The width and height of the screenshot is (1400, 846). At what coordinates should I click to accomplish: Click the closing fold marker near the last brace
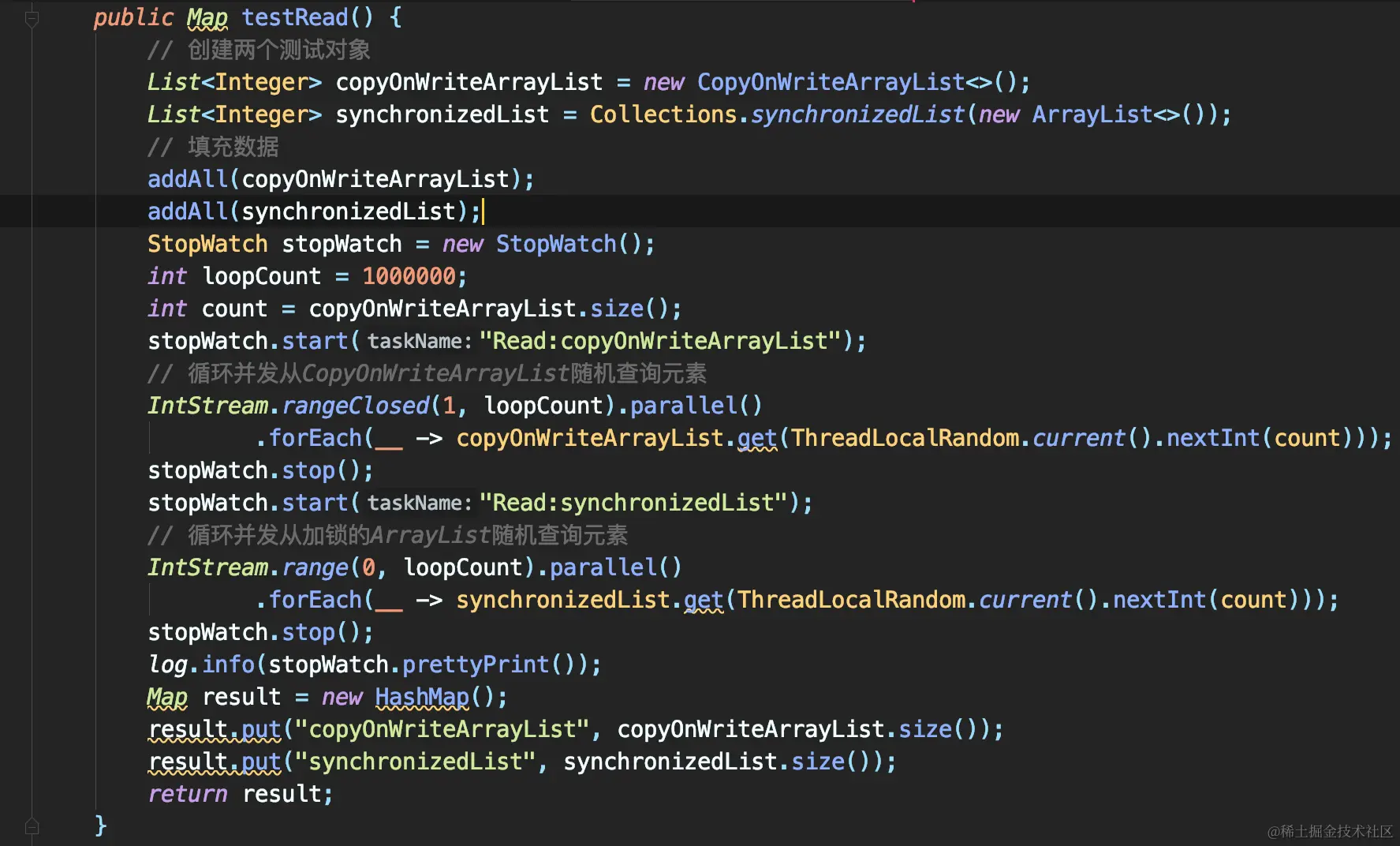[32, 826]
